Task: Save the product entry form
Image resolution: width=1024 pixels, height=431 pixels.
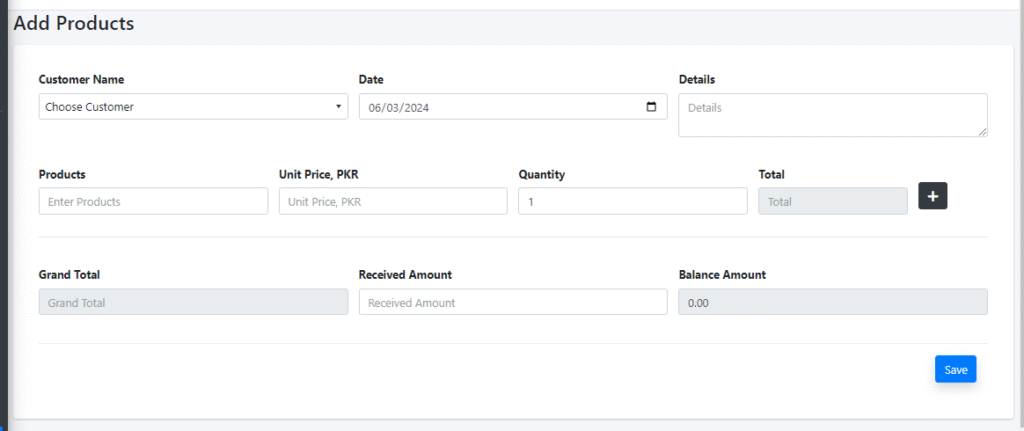Action: [955, 369]
